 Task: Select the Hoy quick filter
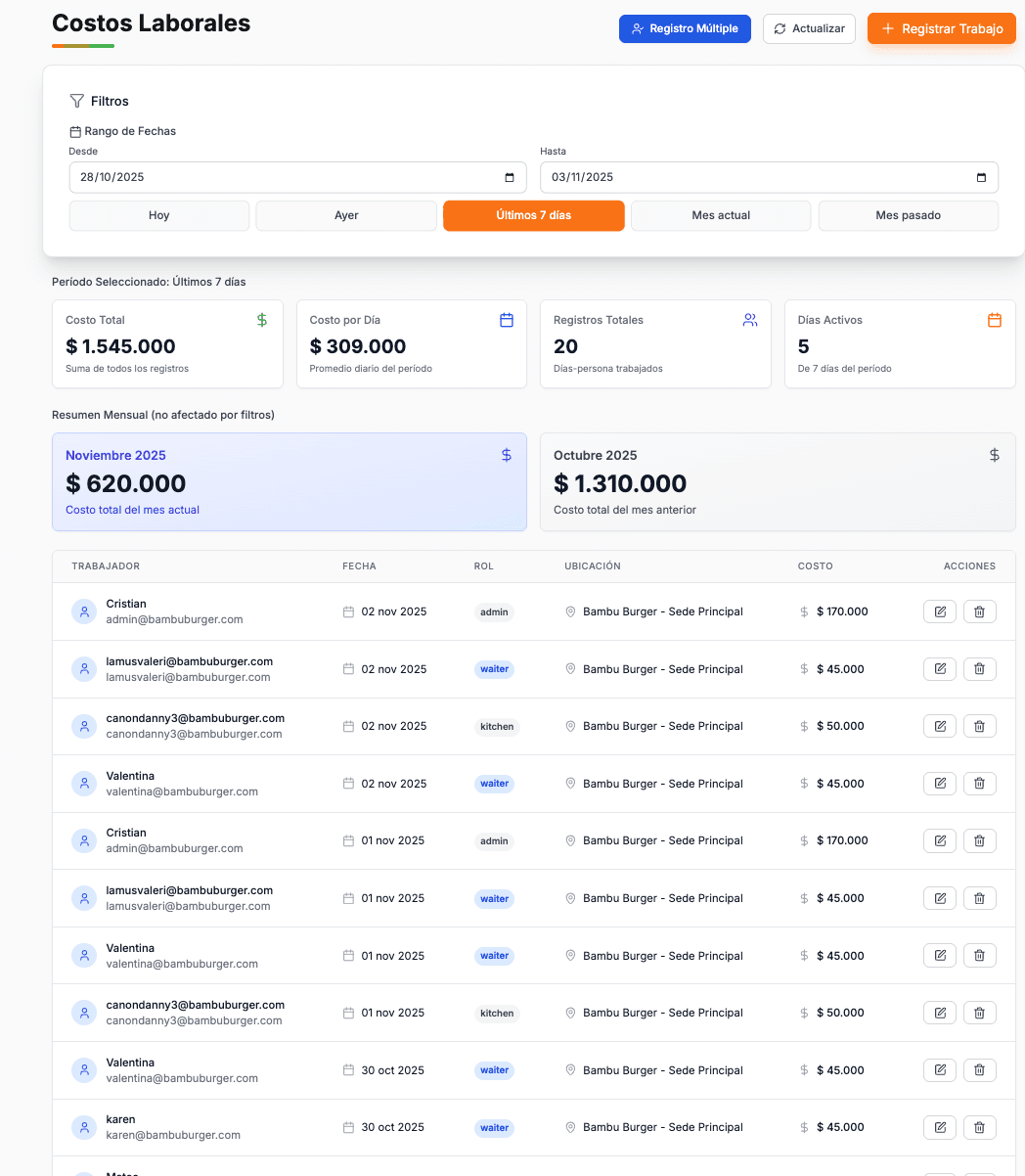tap(158, 215)
